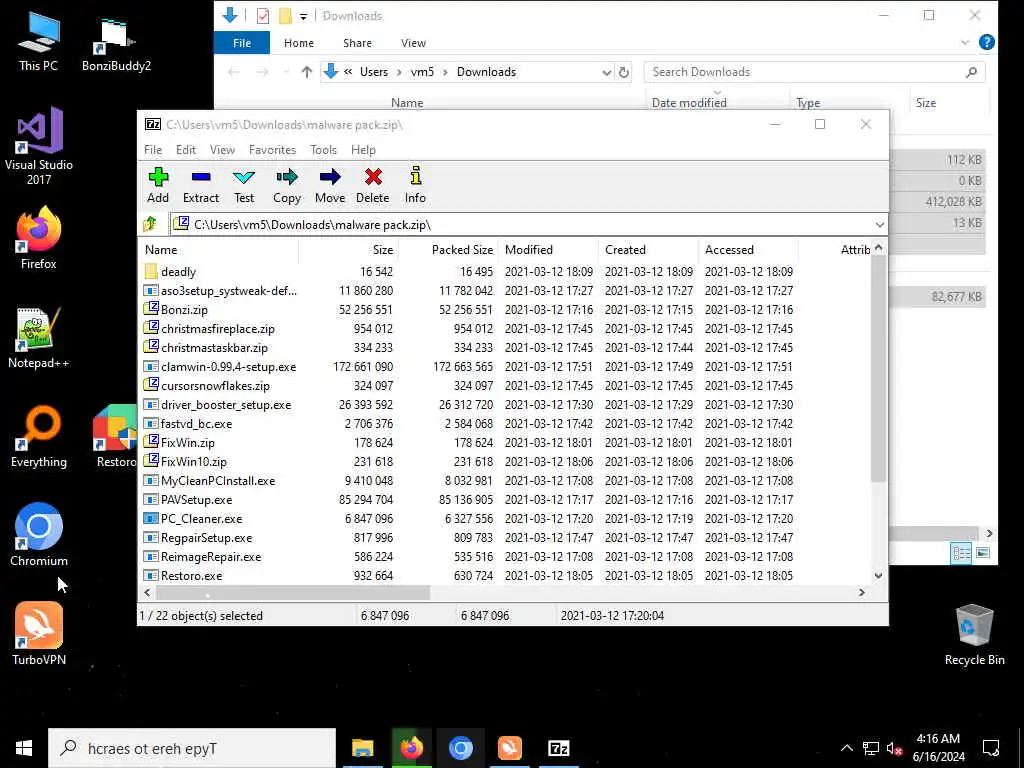Open the Info toolbar item
This screenshot has height=768, width=1024.
click(x=415, y=185)
